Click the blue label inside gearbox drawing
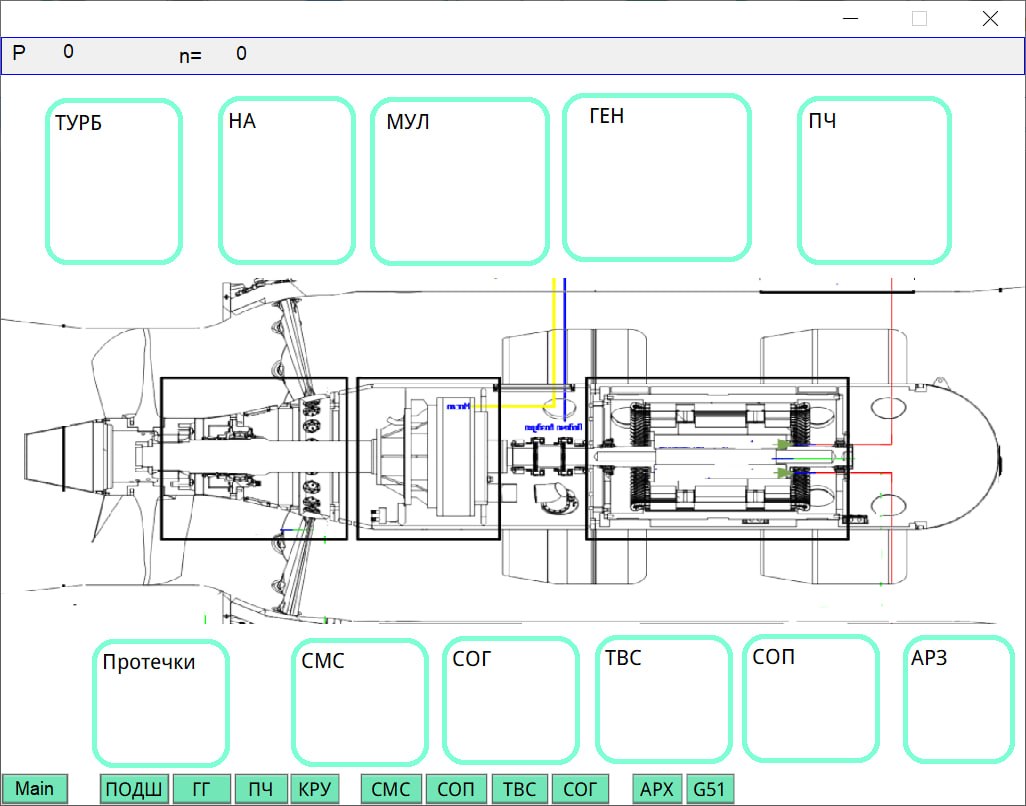The image size is (1026, 806). point(458,406)
